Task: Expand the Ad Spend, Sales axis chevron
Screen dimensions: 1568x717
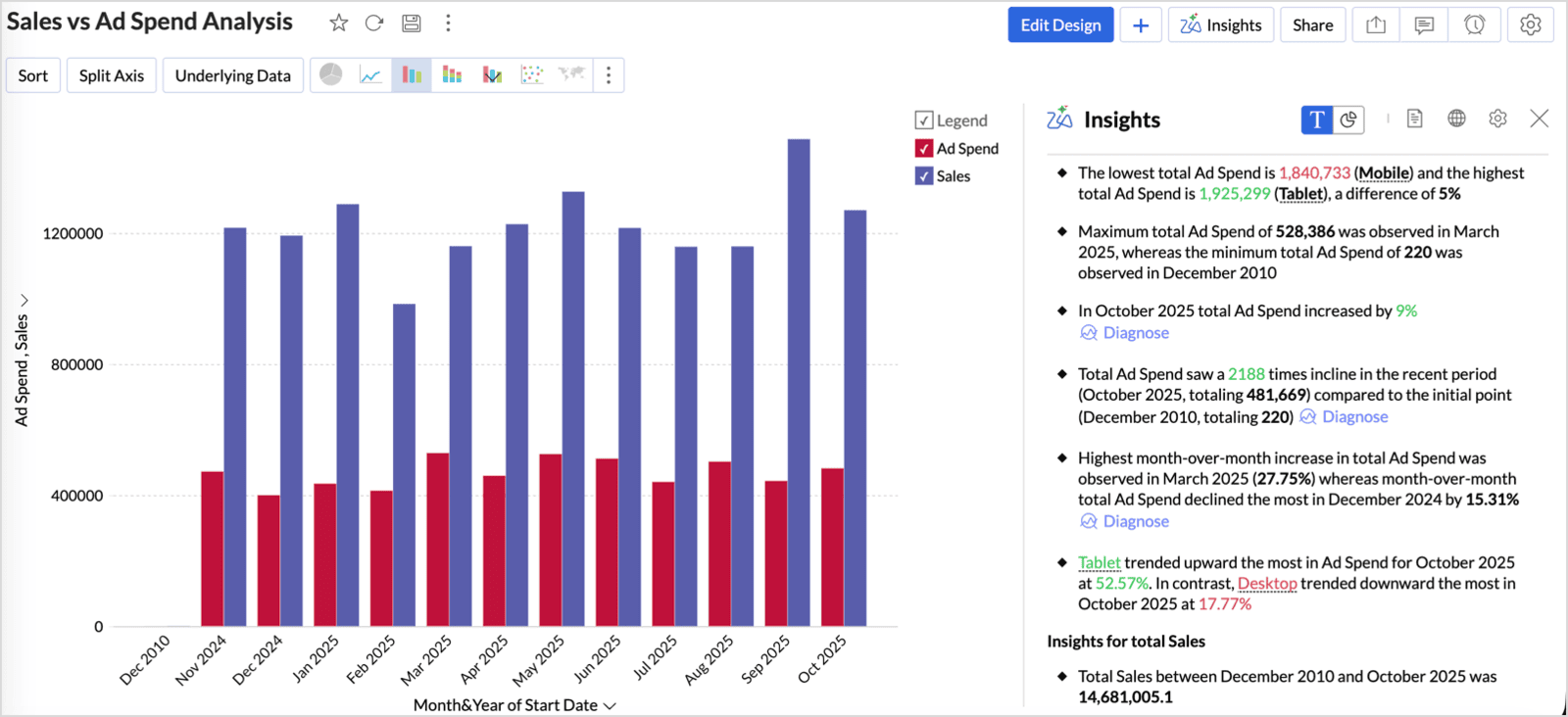Action: (x=24, y=301)
